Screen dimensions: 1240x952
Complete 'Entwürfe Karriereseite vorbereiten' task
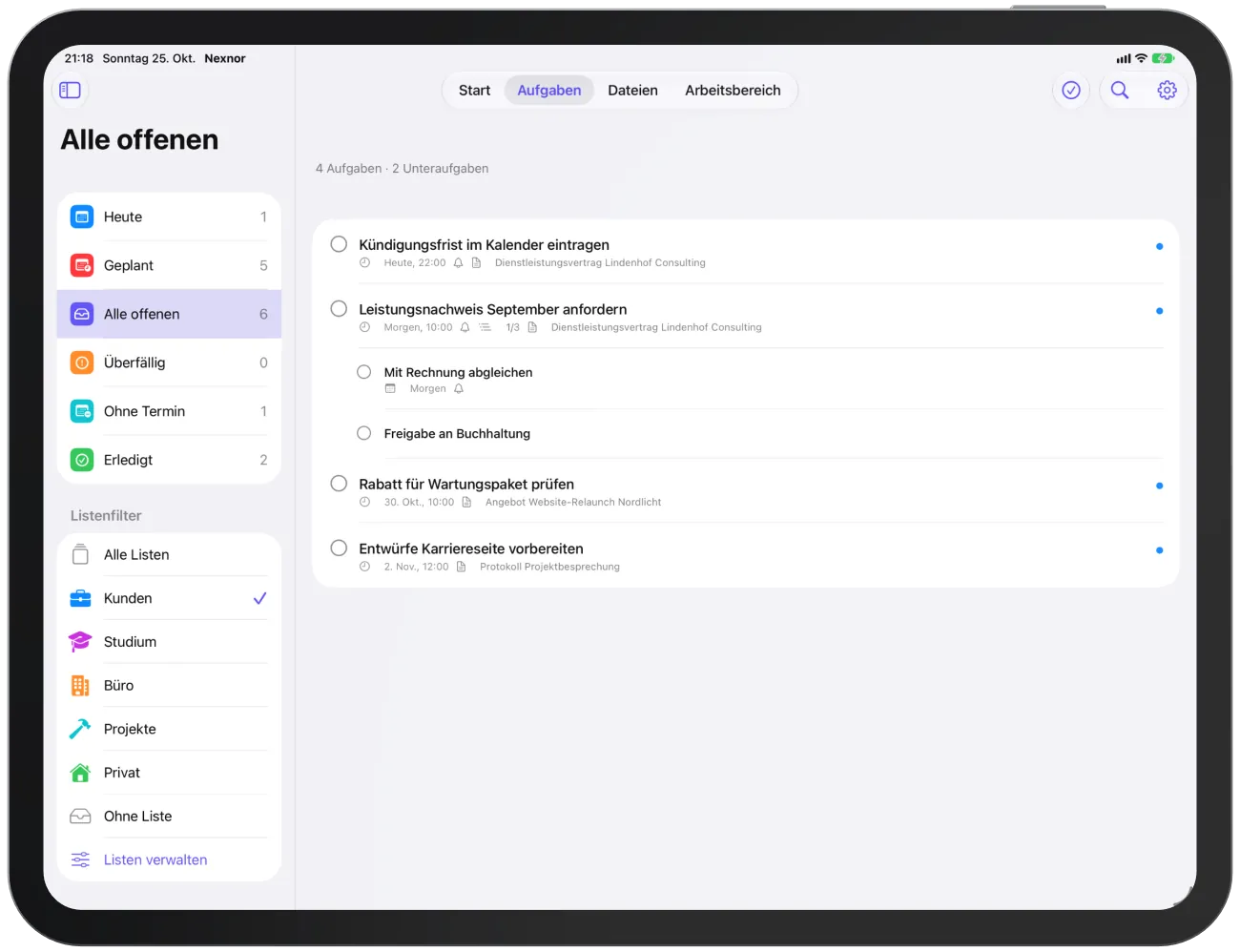(x=339, y=548)
